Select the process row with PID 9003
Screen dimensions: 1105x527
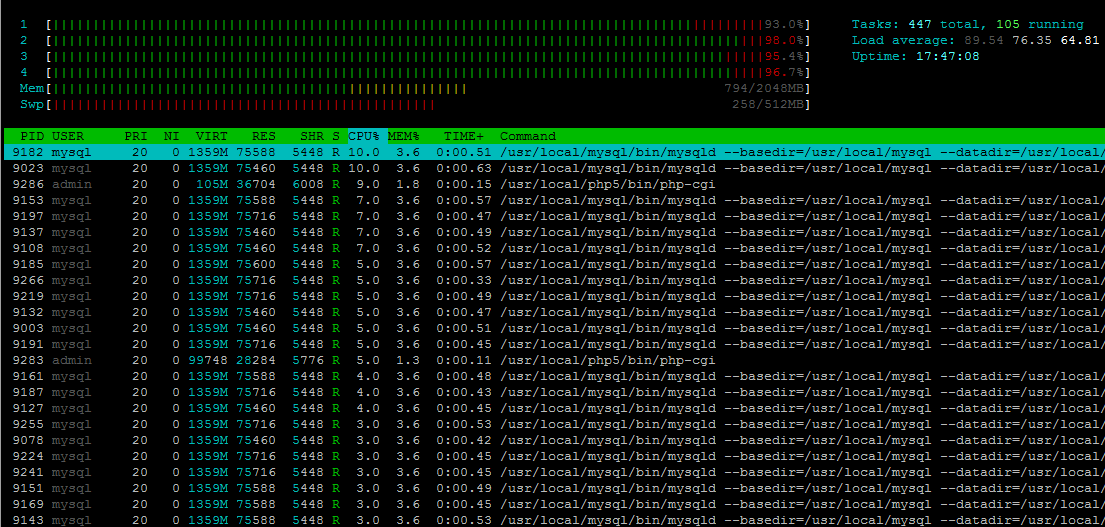point(554,328)
